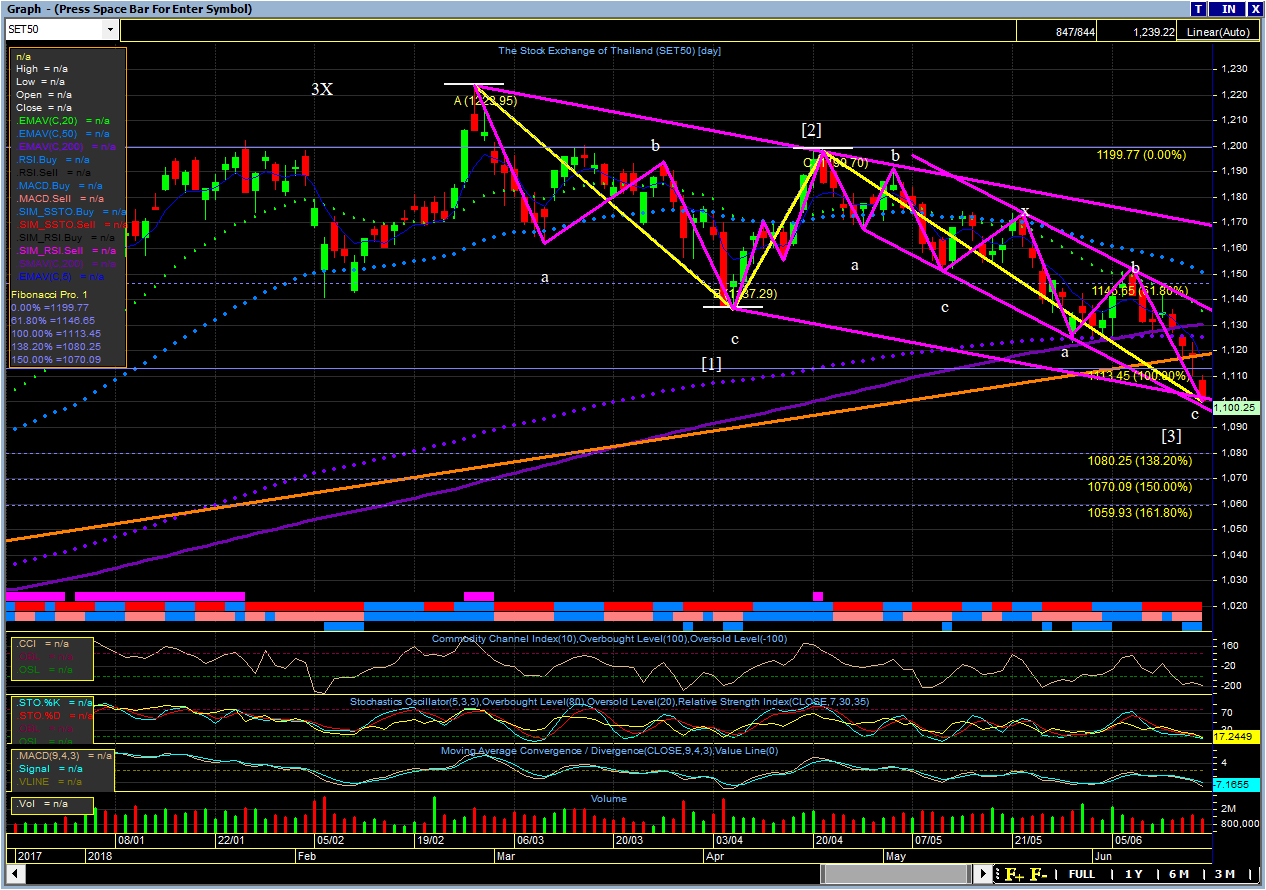This screenshot has width=1266, height=890.
Task: Select the .SIM_SSTO.Buy legend entry
Action: [x=69, y=211]
